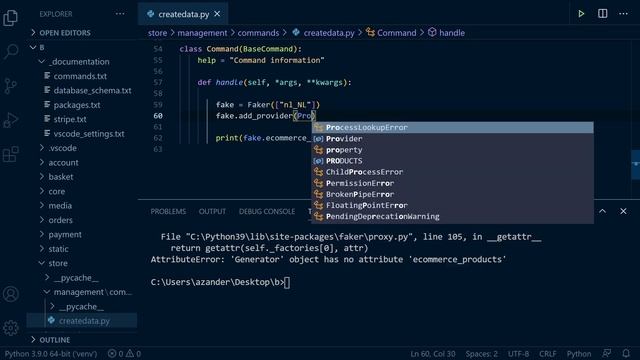Select the createdata.py editor tab
The height and width of the screenshot is (360, 640).
183,14
